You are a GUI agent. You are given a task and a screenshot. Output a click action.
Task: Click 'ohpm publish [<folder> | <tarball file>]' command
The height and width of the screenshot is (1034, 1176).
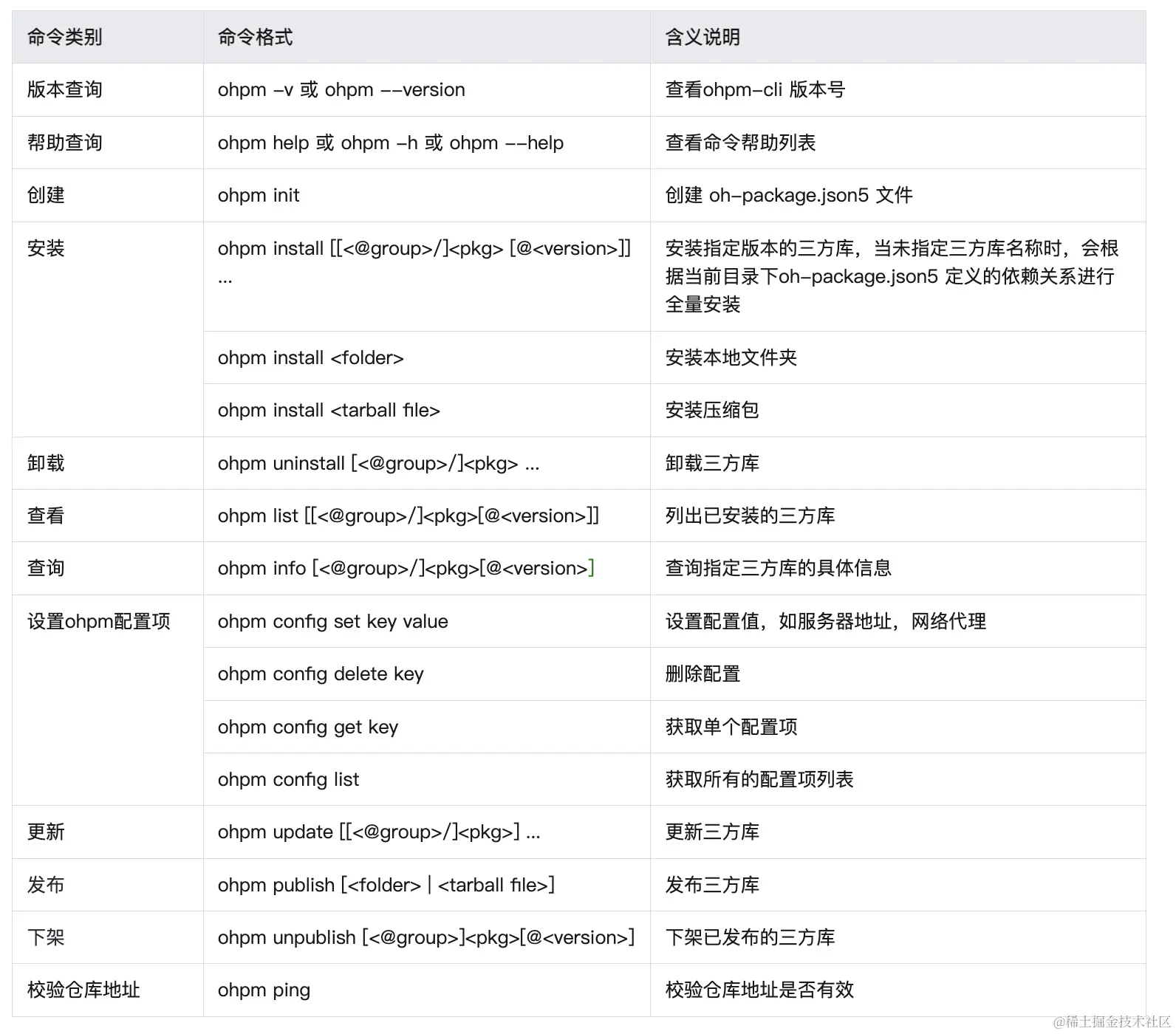pyautogui.click(x=386, y=885)
